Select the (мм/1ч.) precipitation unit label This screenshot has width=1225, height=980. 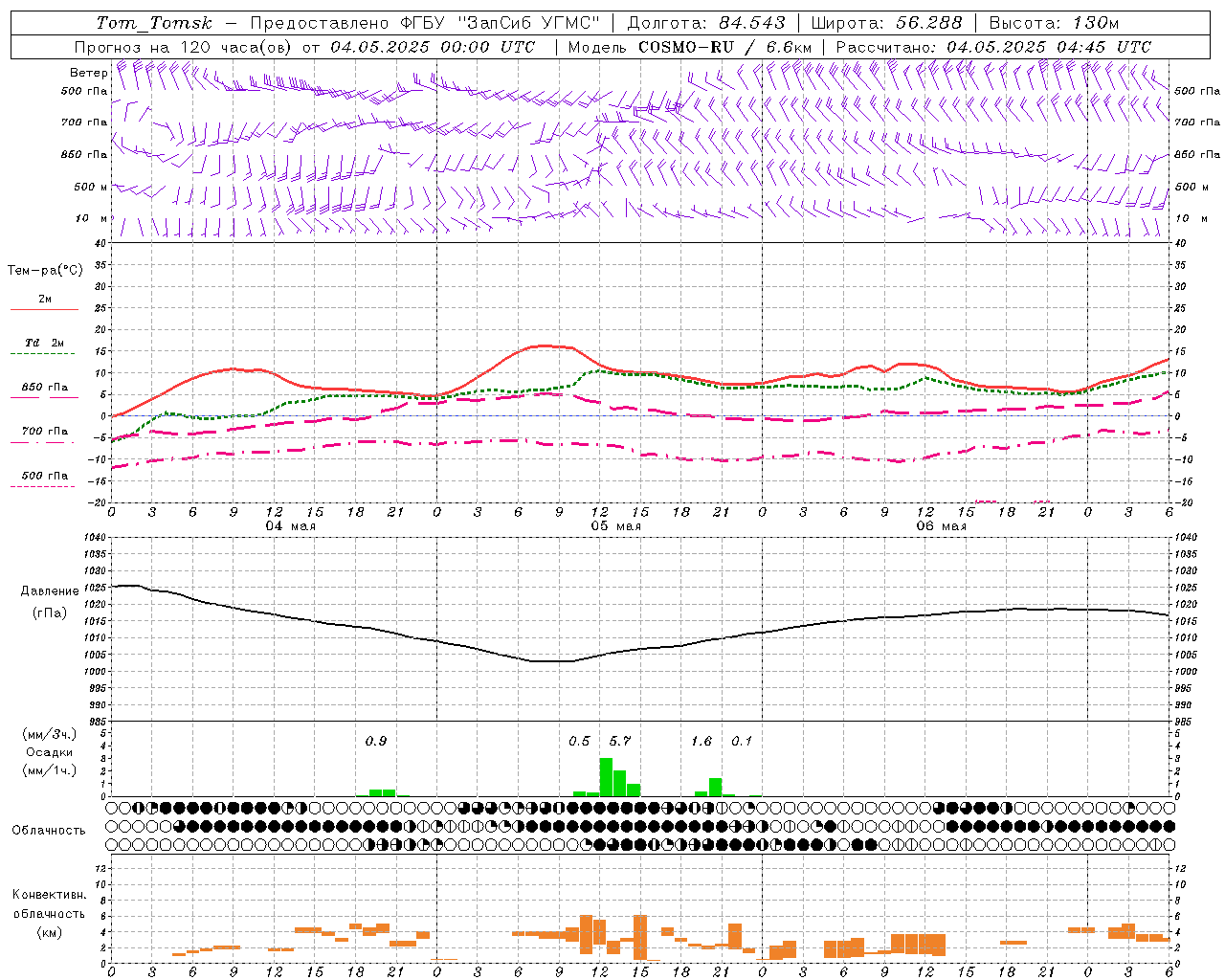pos(50,770)
